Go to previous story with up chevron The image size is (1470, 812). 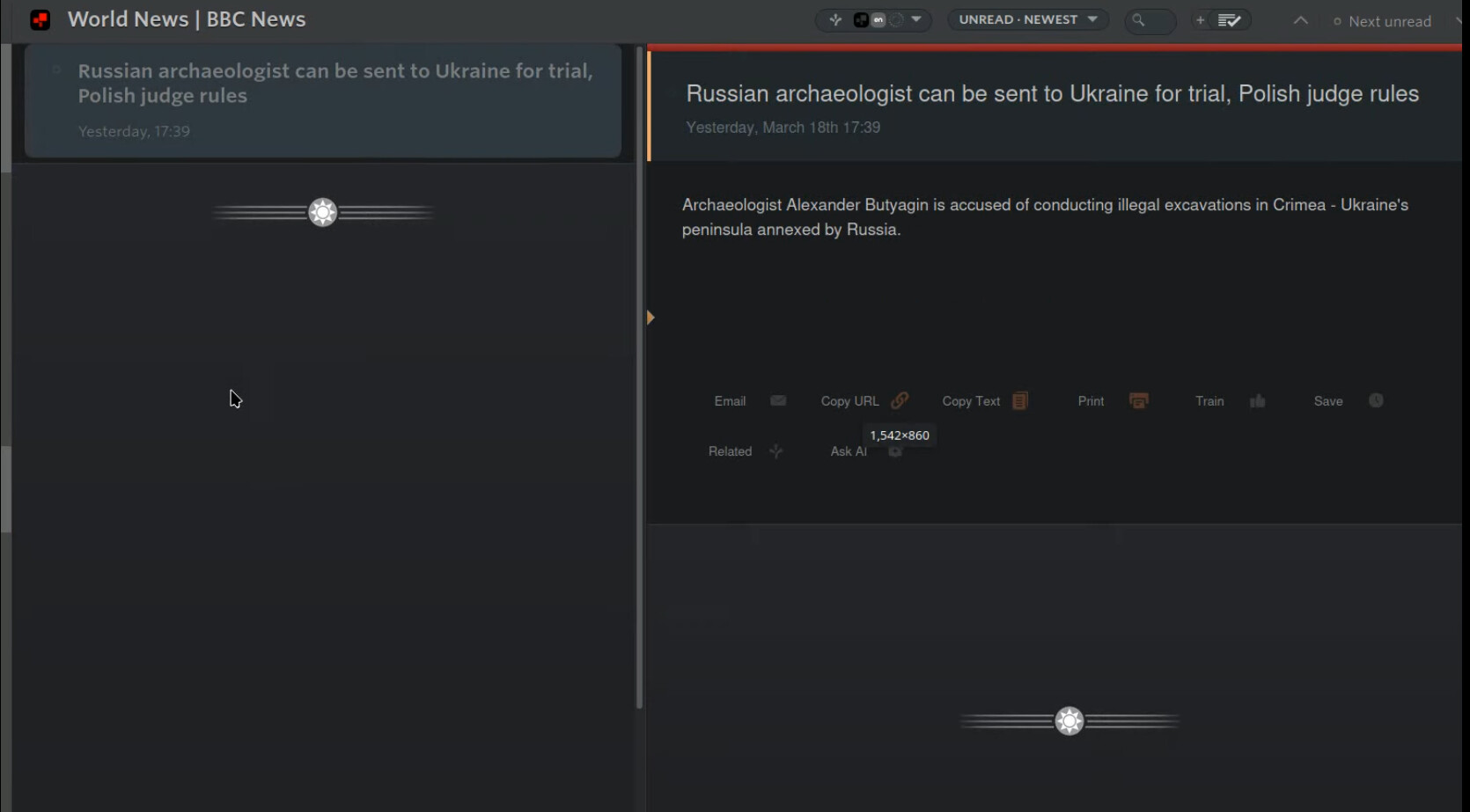pos(1300,20)
